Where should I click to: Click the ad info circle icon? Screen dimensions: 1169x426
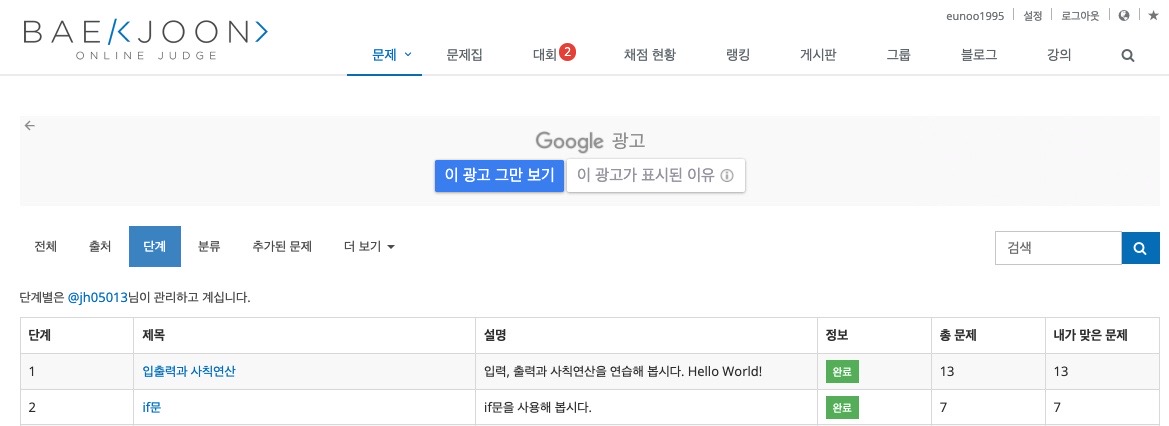pos(728,176)
